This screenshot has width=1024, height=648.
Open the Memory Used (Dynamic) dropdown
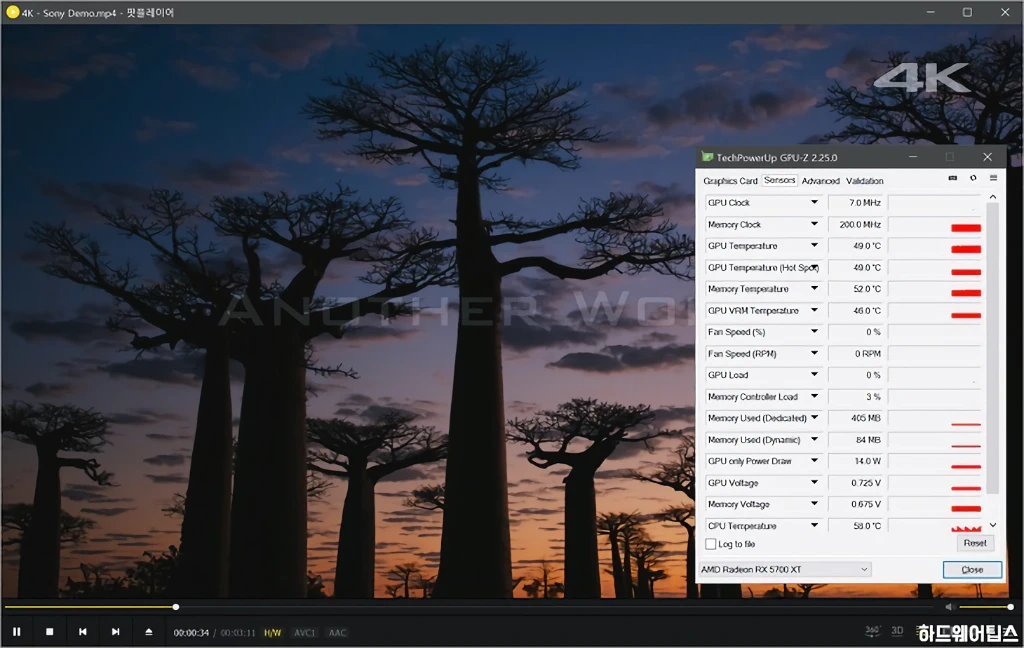[x=814, y=440]
